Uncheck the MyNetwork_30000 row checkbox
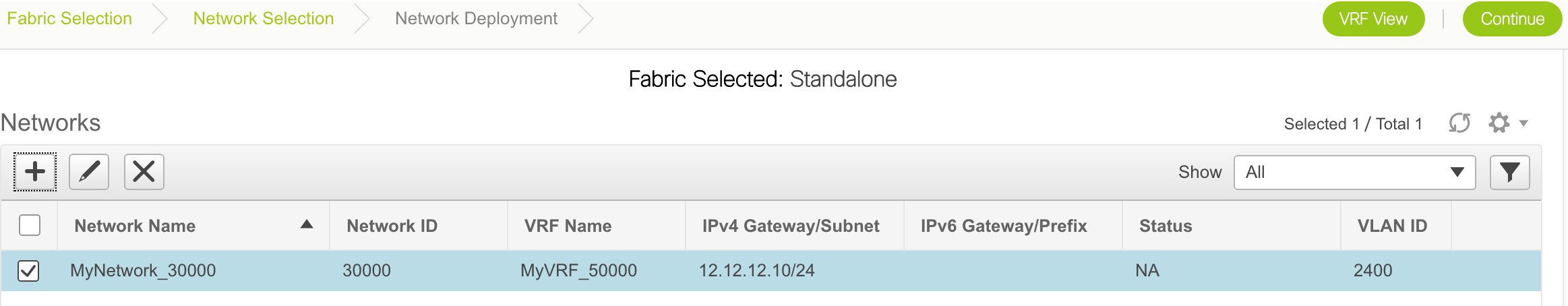This screenshot has width=1568, height=306. (x=28, y=271)
